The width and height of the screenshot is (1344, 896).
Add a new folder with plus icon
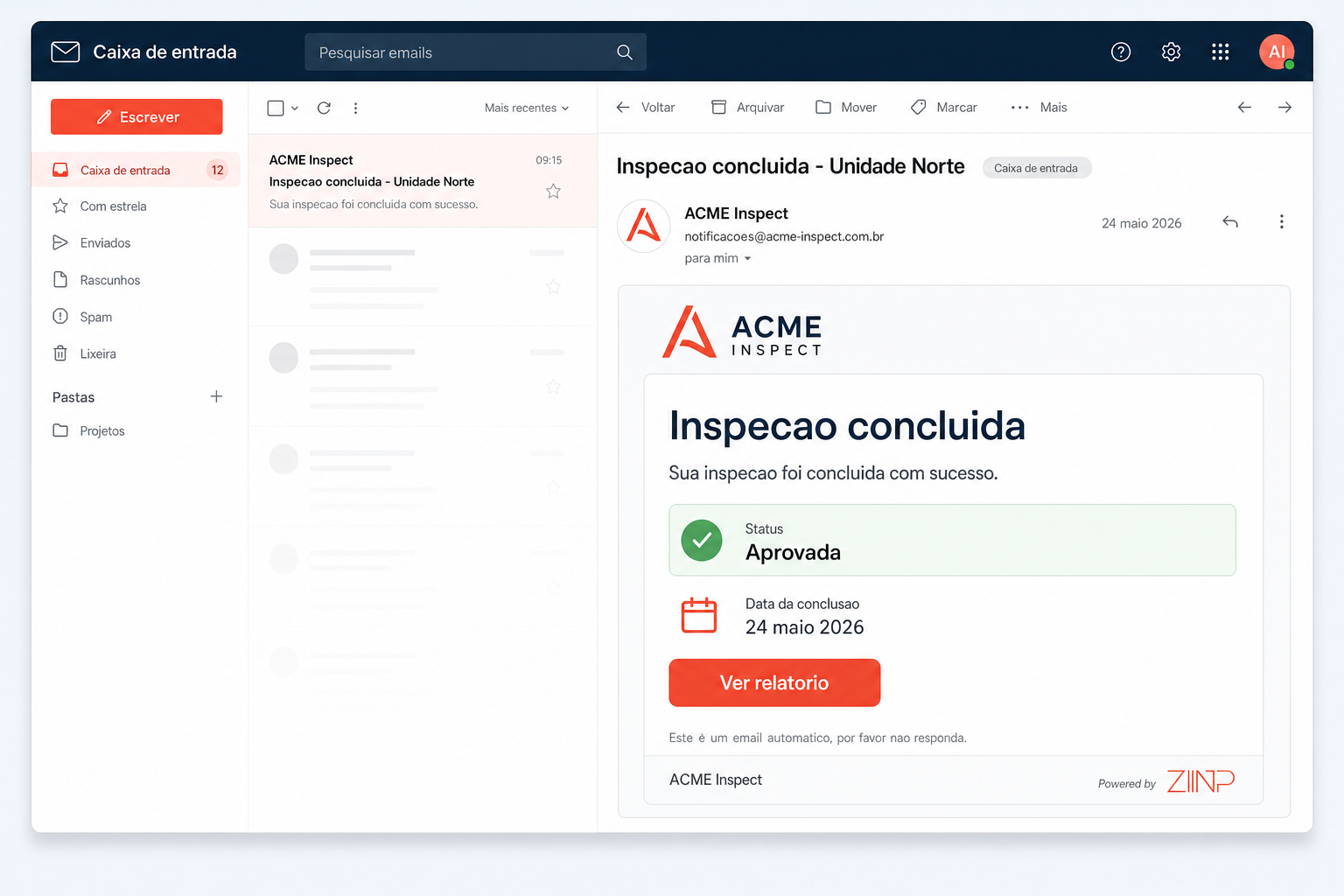pos(216,396)
